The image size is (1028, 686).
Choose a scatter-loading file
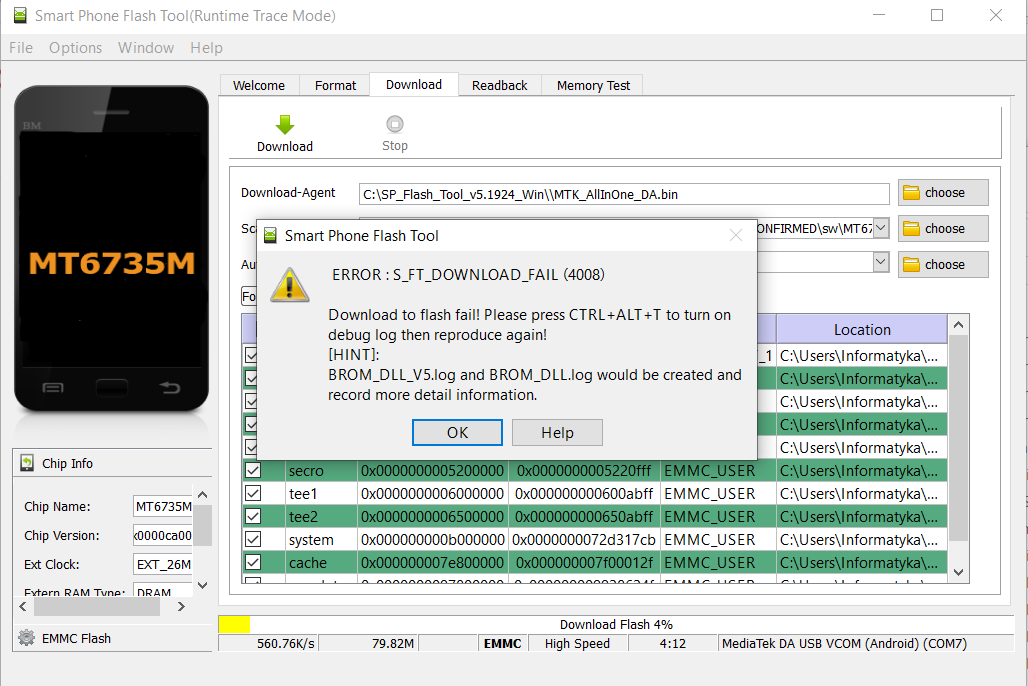943,229
